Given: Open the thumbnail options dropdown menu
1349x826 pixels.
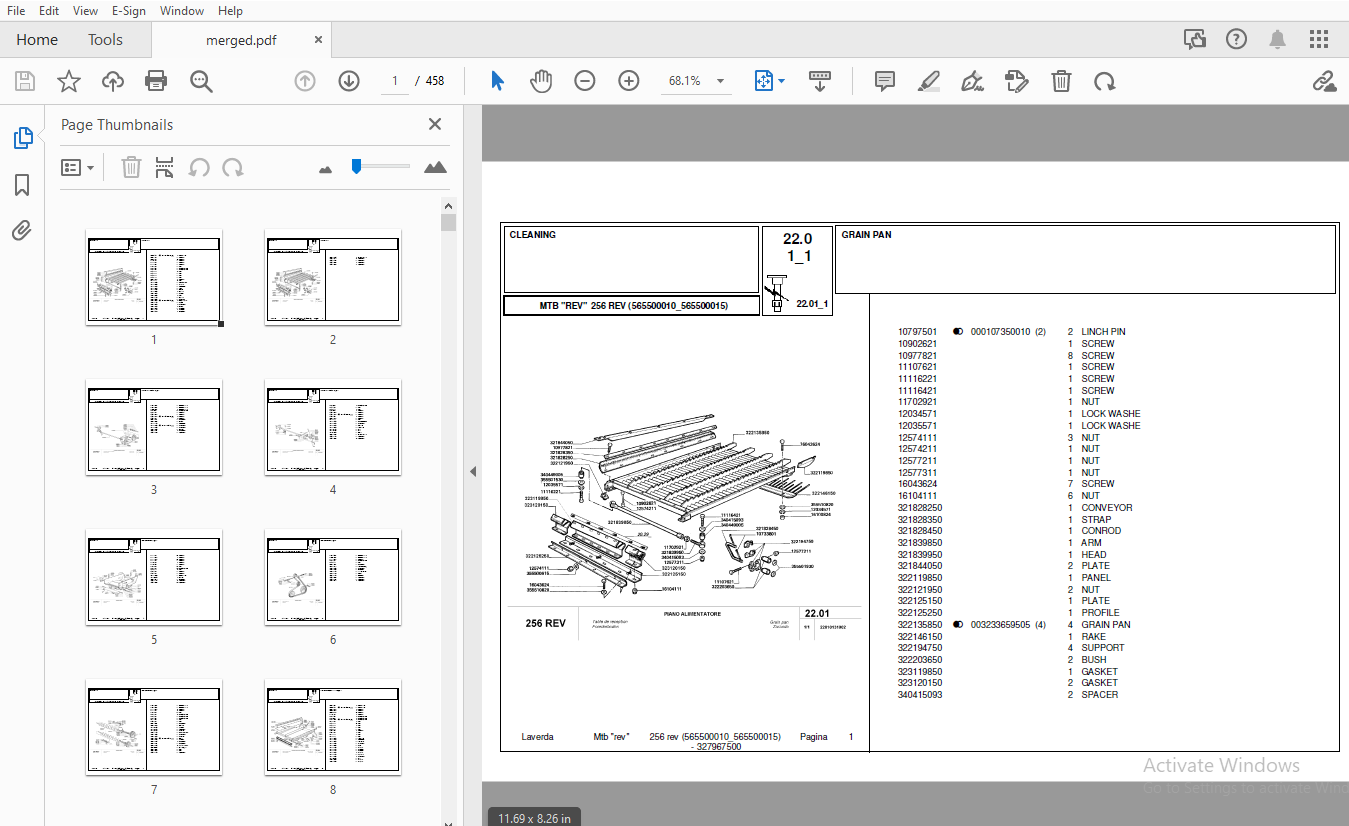Looking at the screenshot, I should [x=78, y=167].
